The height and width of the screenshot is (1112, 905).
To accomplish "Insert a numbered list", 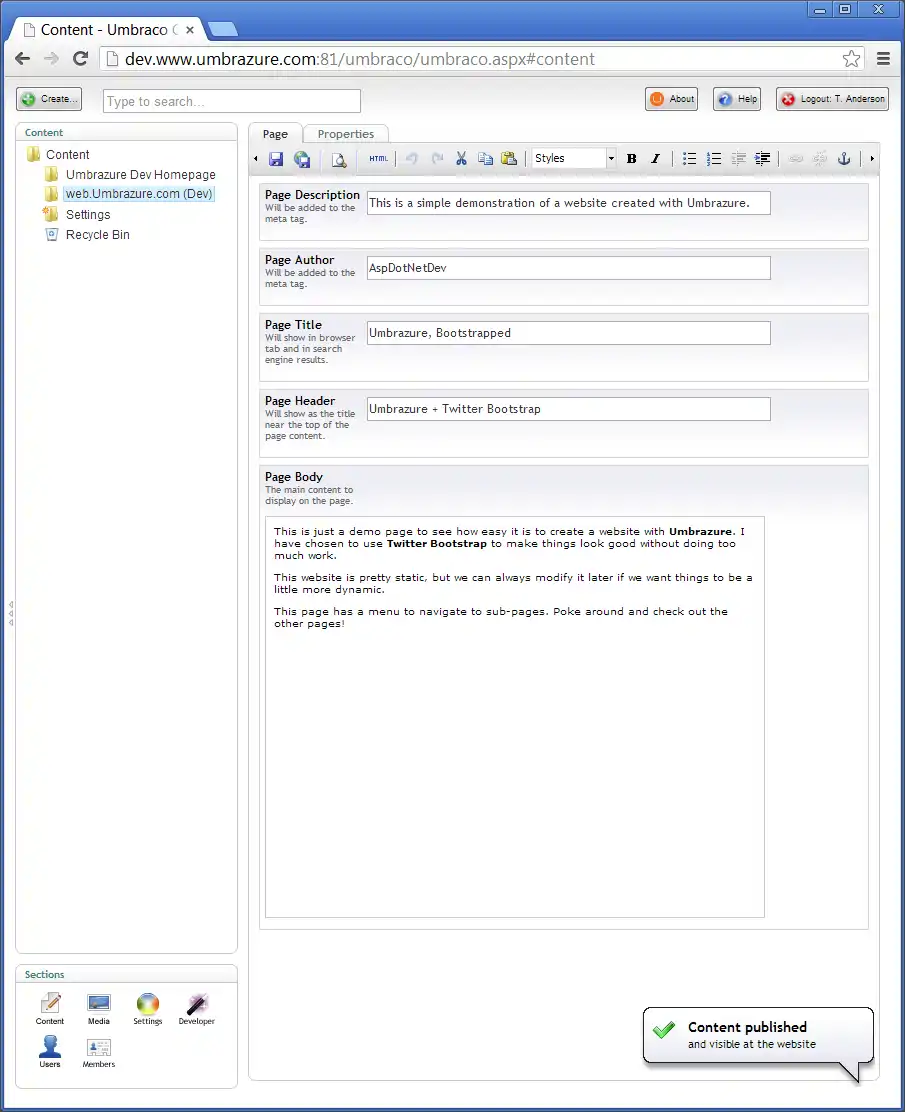I will tap(714, 158).
